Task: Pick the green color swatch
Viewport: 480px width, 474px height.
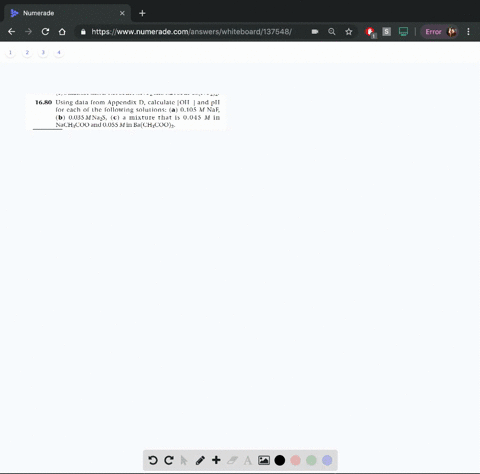Action: 311,460
